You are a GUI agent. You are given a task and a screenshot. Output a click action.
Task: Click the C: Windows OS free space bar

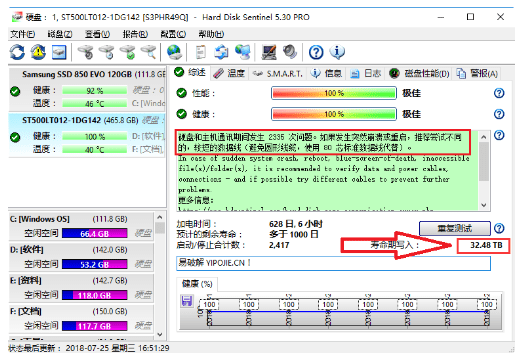tap(95, 234)
